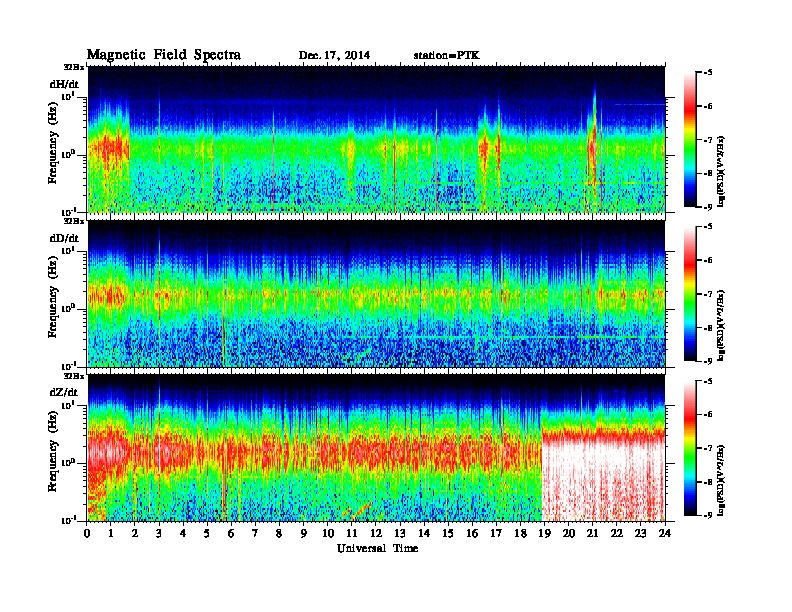The width and height of the screenshot is (792, 612).
Task: Click the color scale bar beside the dZ/dt panel
Action: point(690,448)
